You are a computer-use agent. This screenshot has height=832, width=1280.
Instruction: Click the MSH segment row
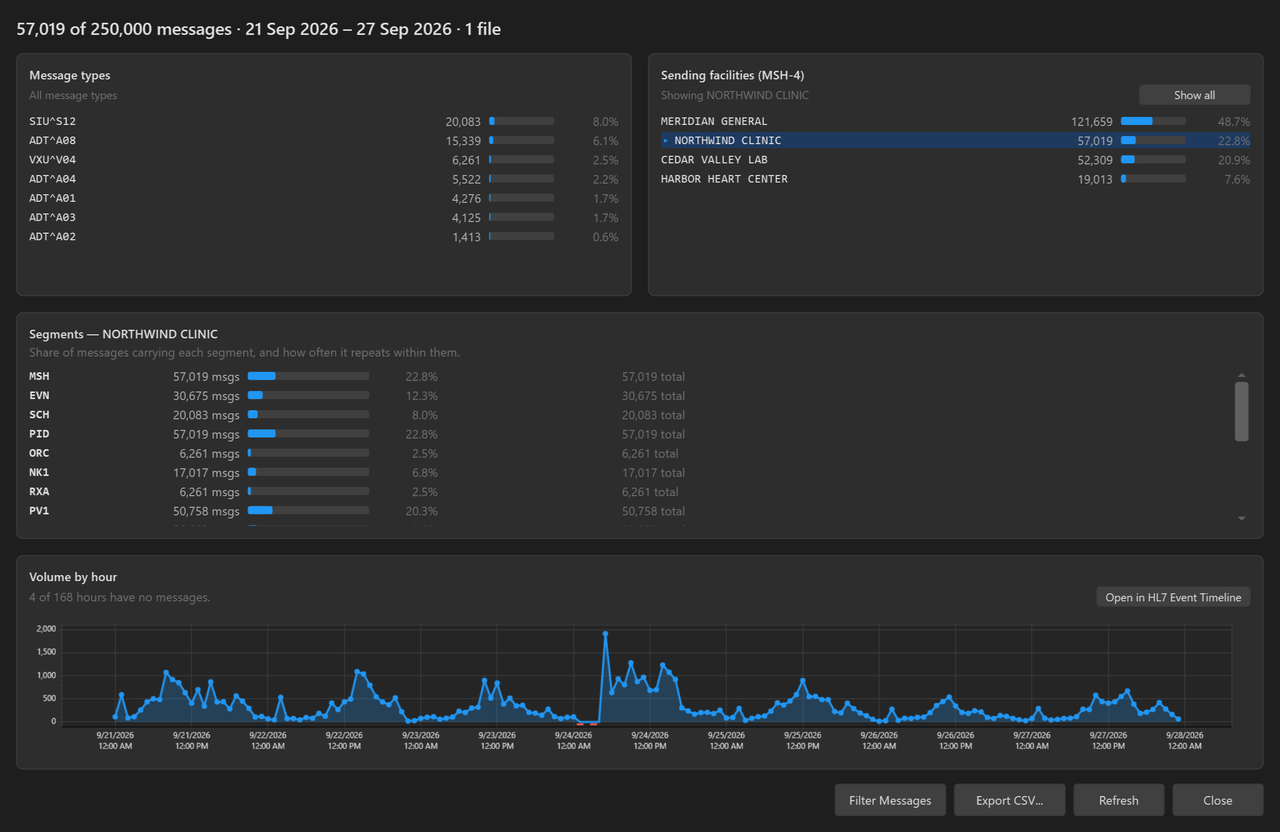tap(630, 376)
